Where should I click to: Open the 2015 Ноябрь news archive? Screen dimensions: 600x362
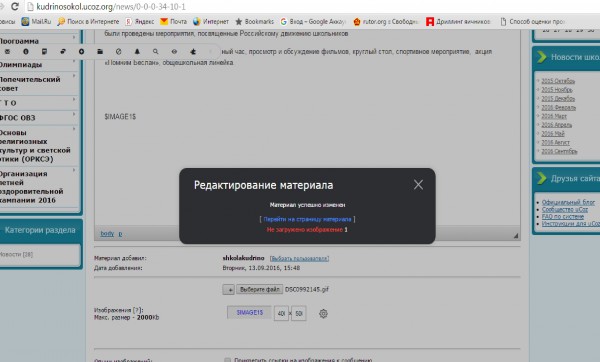(x=557, y=90)
